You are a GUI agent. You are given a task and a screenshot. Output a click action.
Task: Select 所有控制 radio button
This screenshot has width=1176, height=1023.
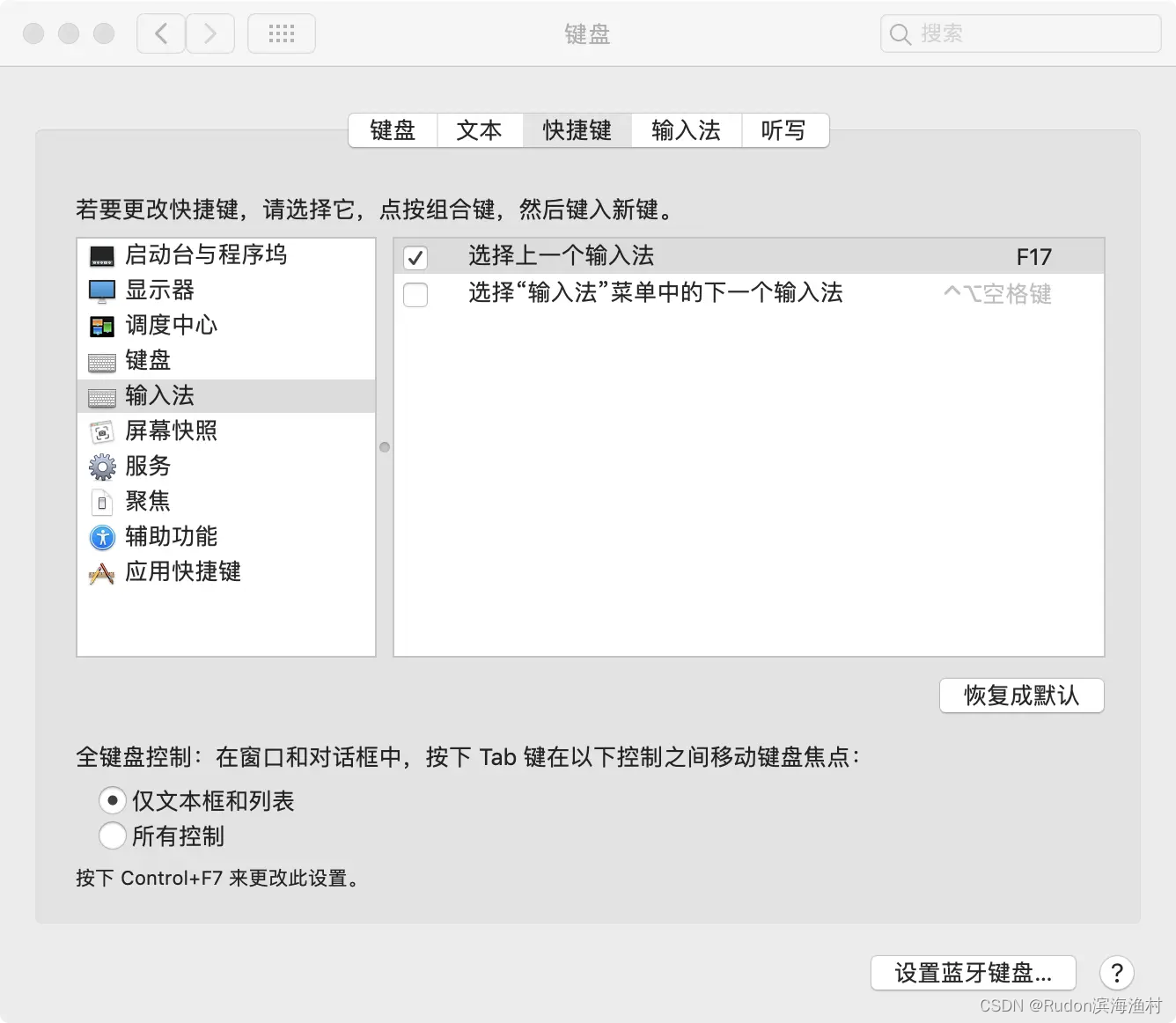coord(113,835)
